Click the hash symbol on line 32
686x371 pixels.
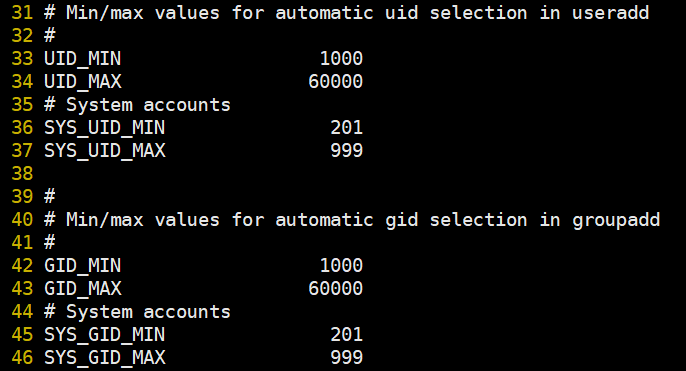[x=49, y=36]
